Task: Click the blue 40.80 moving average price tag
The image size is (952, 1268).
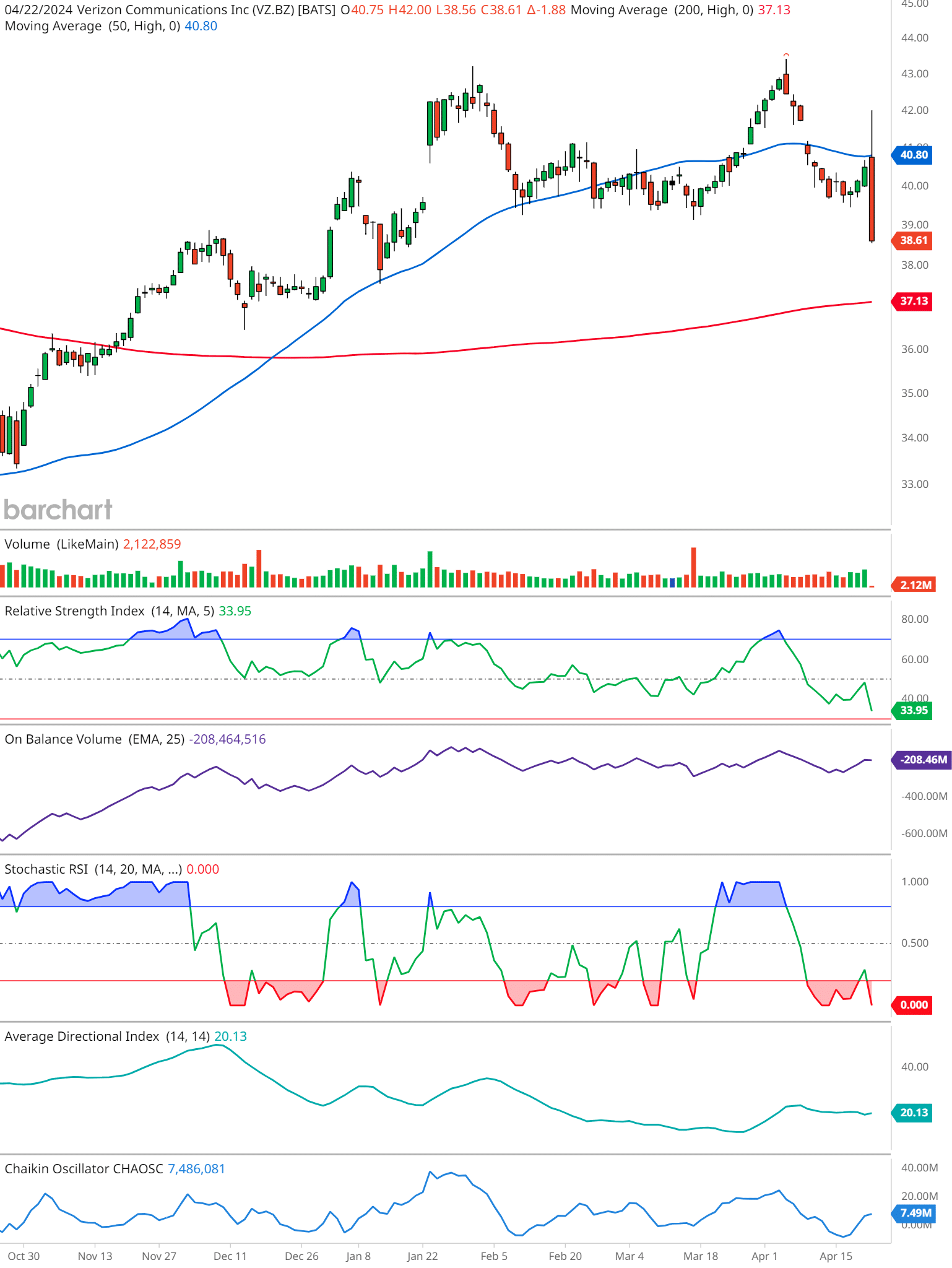Action: (x=912, y=155)
